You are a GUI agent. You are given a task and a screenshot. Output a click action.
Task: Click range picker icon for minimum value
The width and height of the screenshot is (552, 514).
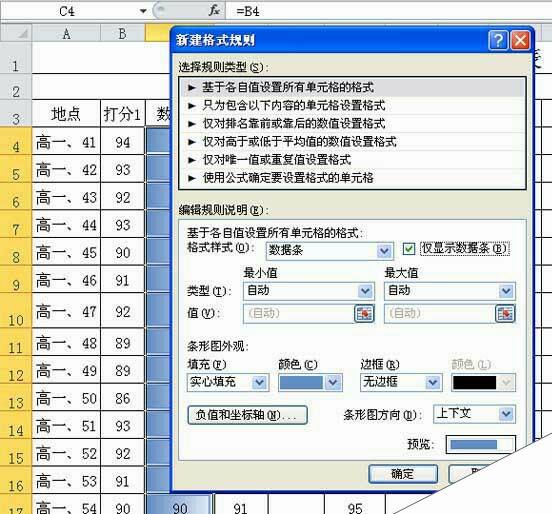coord(364,313)
